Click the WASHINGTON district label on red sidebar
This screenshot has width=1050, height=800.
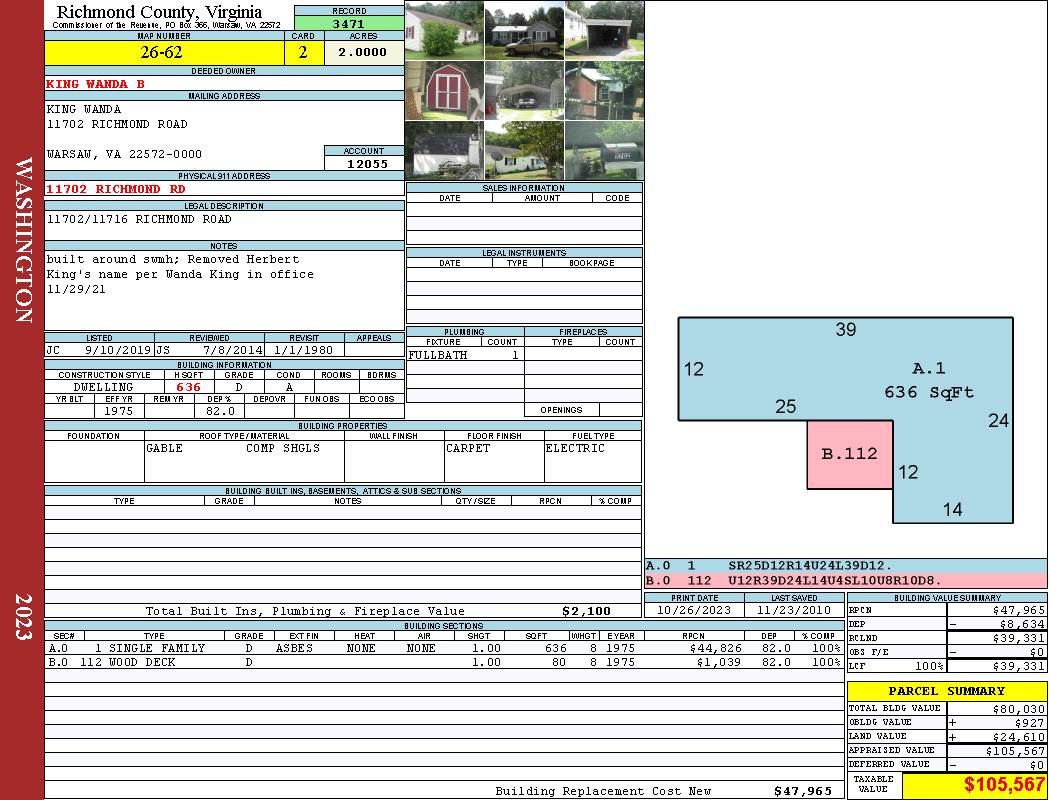pos(23,240)
